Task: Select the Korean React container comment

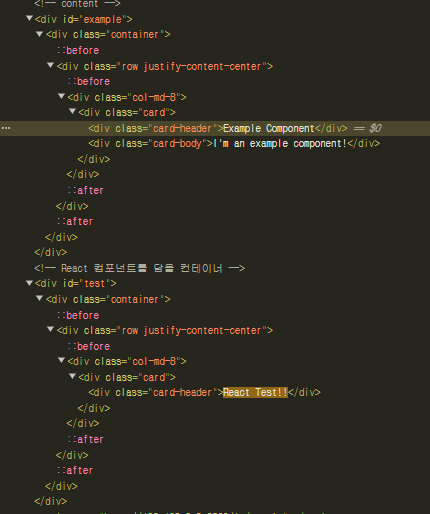Action: (140, 268)
